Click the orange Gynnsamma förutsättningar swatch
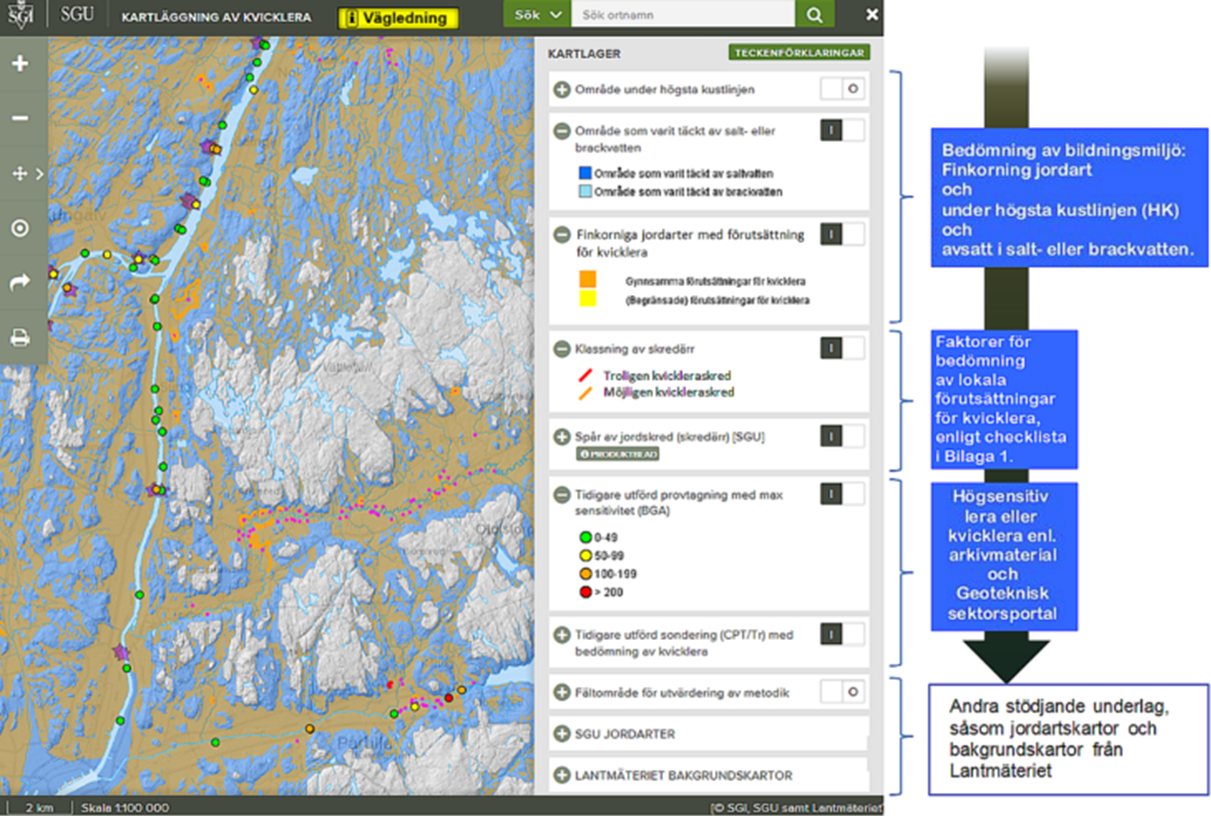1211x816 pixels. click(588, 279)
